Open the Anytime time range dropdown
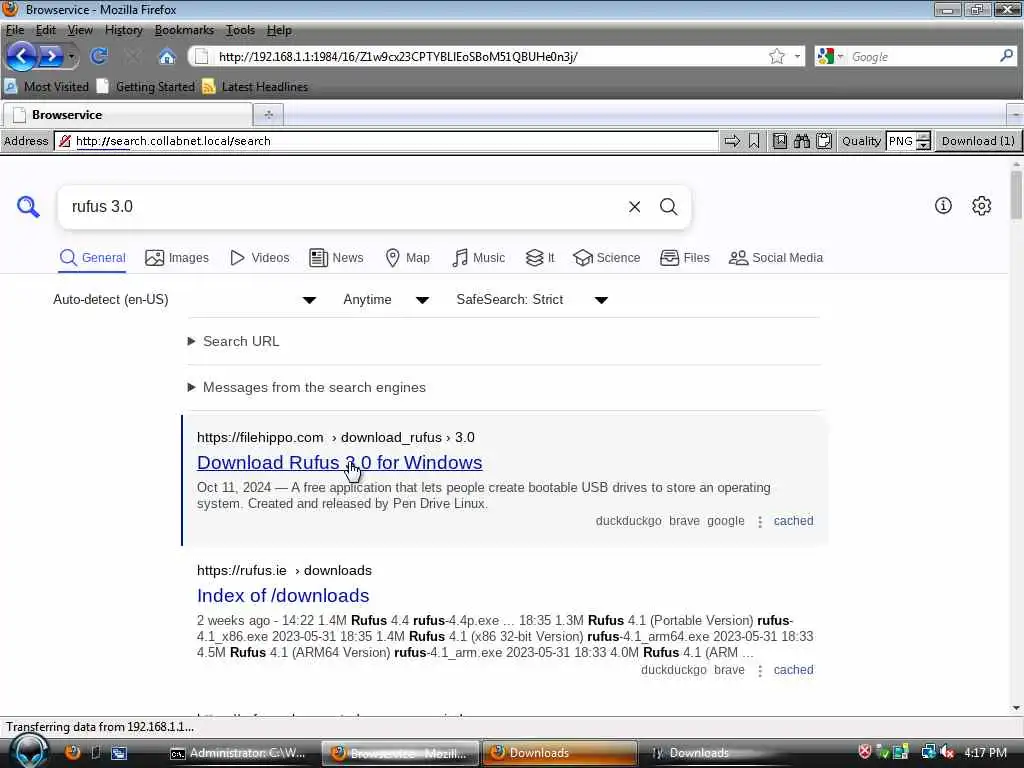Image resolution: width=1024 pixels, height=768 pixels. (386, 300)
